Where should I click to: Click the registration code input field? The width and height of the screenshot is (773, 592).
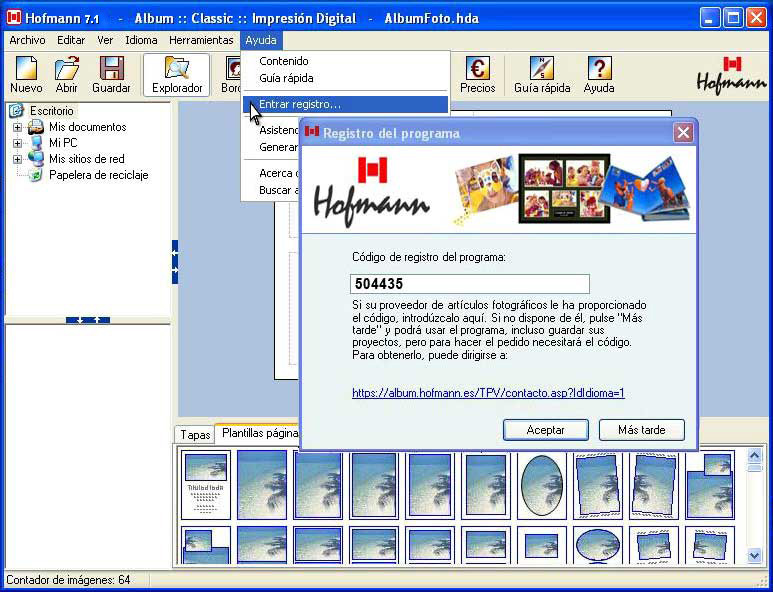click(x=470, y=284)
